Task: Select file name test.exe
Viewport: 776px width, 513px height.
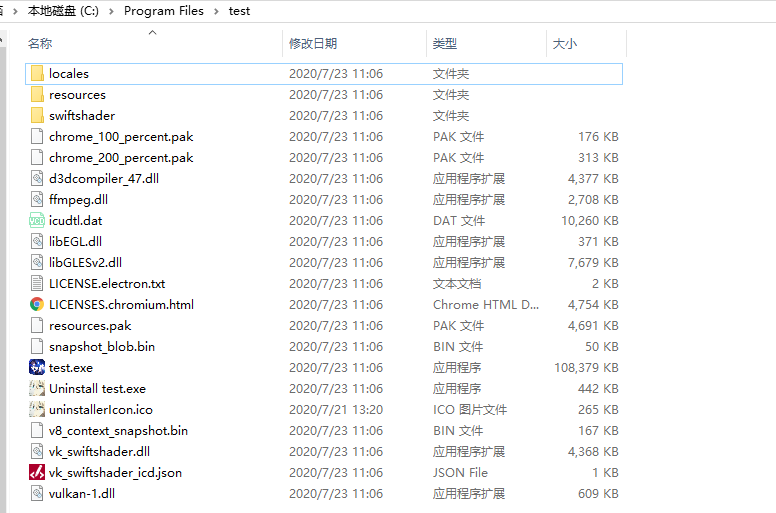Action: click(71, 368)
